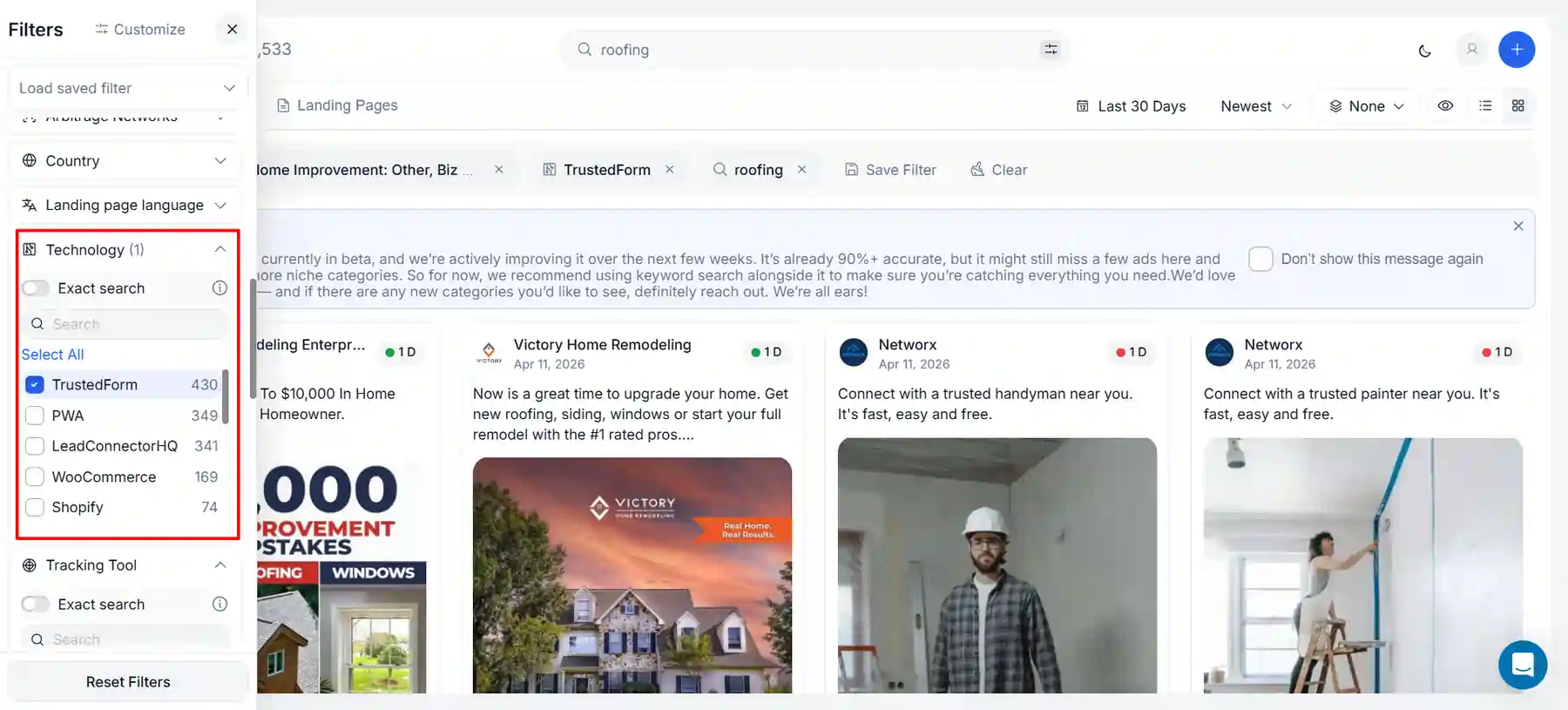Viewport: 1568px width, 710px height.
Task: Show info for Technology exact search
Action: pos(220,288)
